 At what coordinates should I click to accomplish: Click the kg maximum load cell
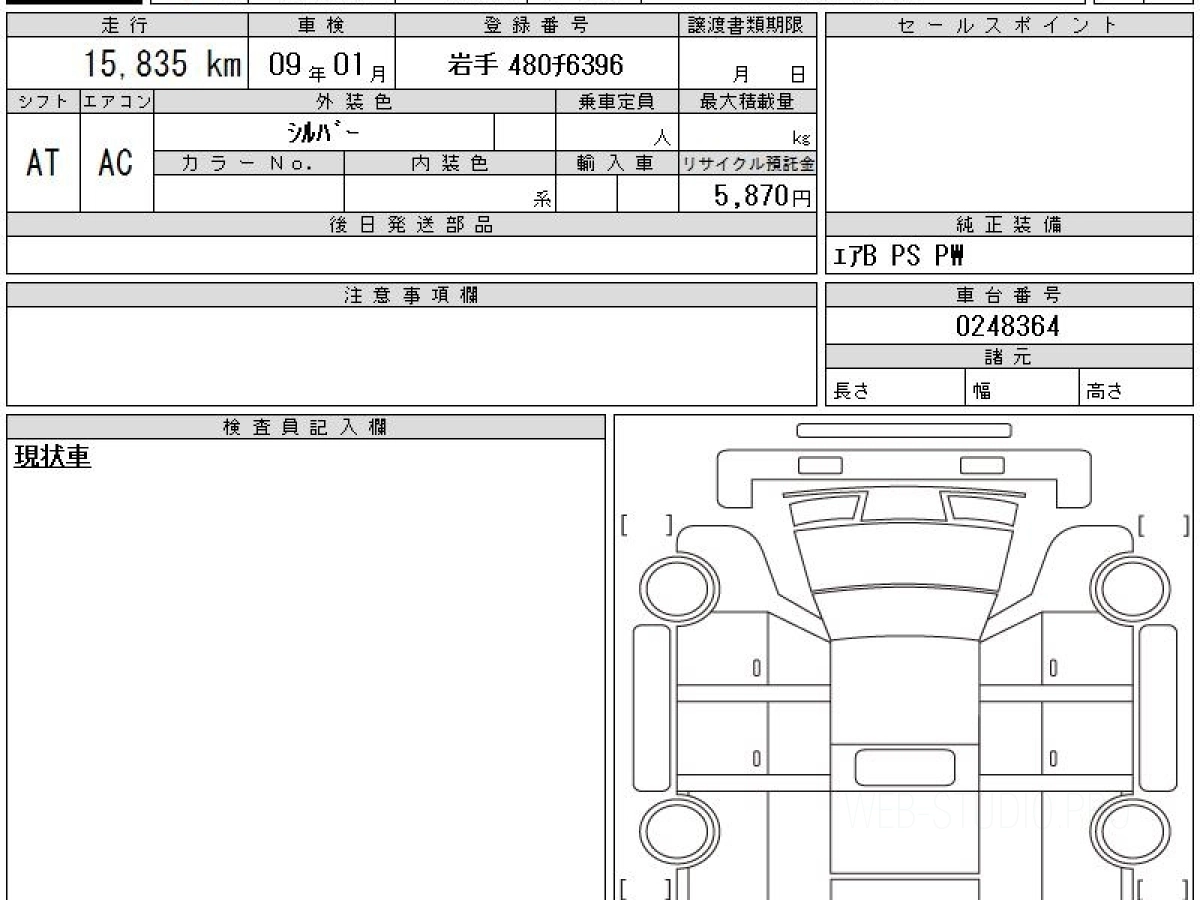(747, 132)
